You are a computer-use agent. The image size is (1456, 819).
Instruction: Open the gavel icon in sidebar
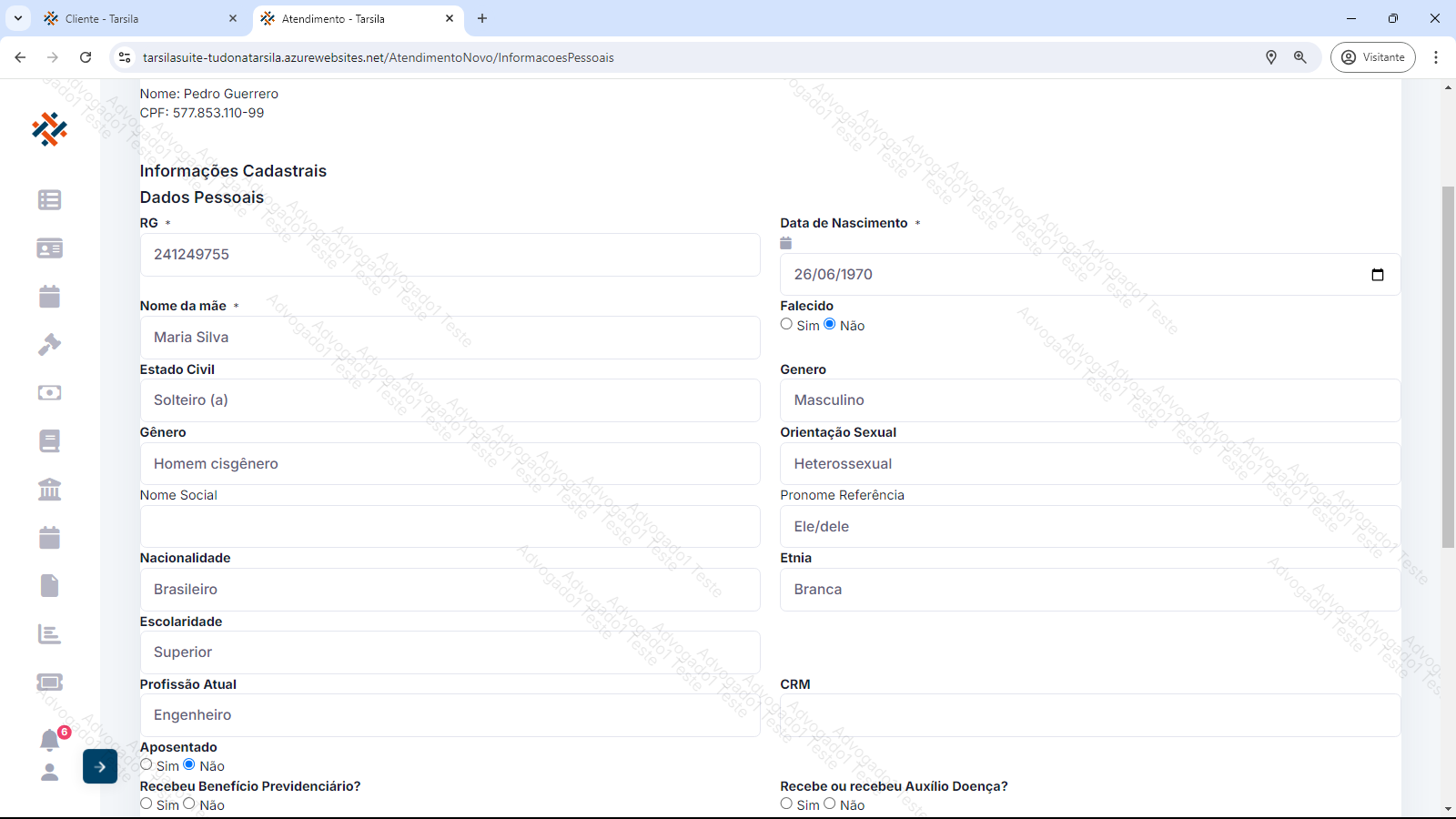click(x=50, y=345)
